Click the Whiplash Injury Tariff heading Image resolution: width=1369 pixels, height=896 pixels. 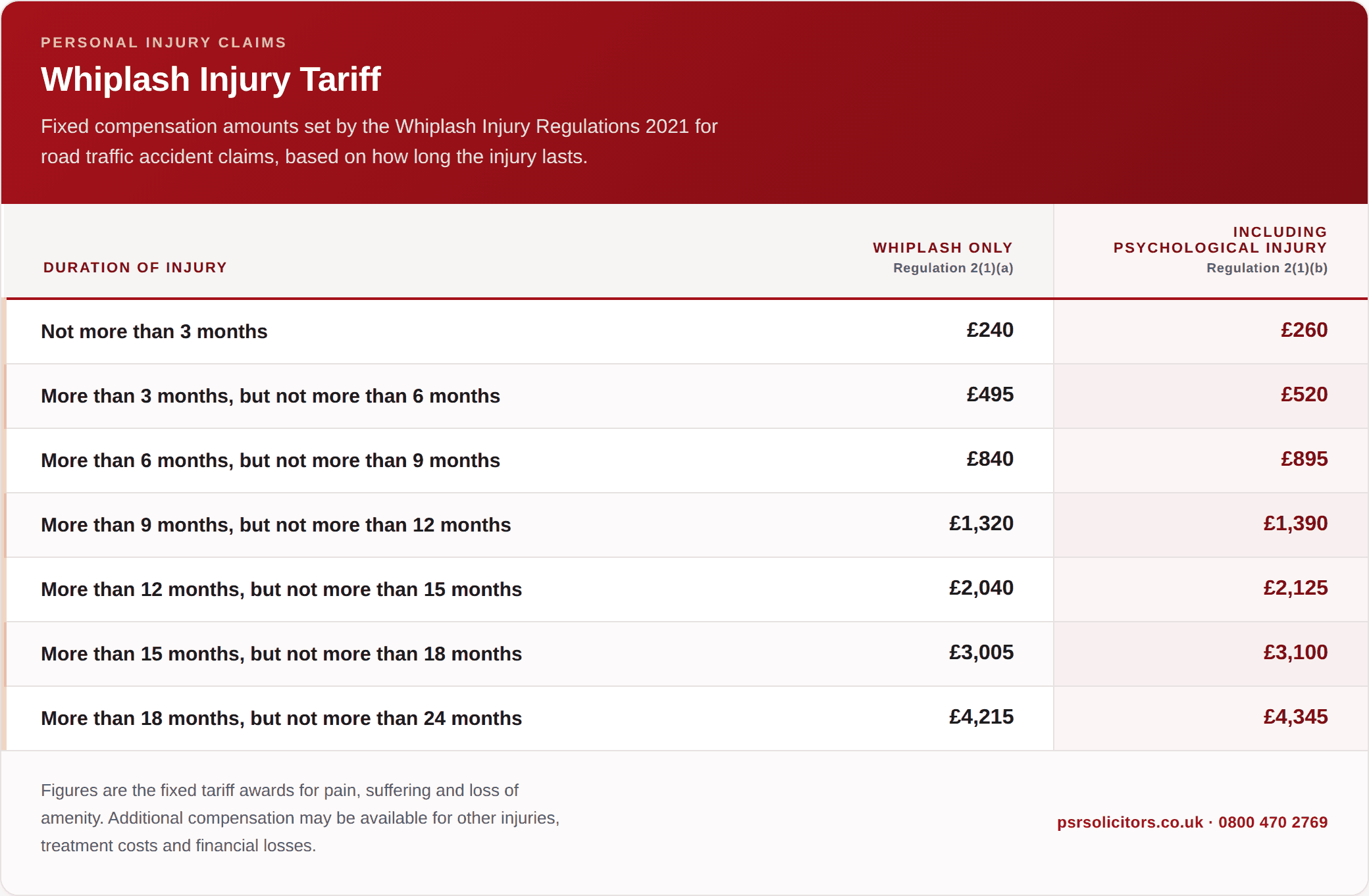click(x=211, y=80)
